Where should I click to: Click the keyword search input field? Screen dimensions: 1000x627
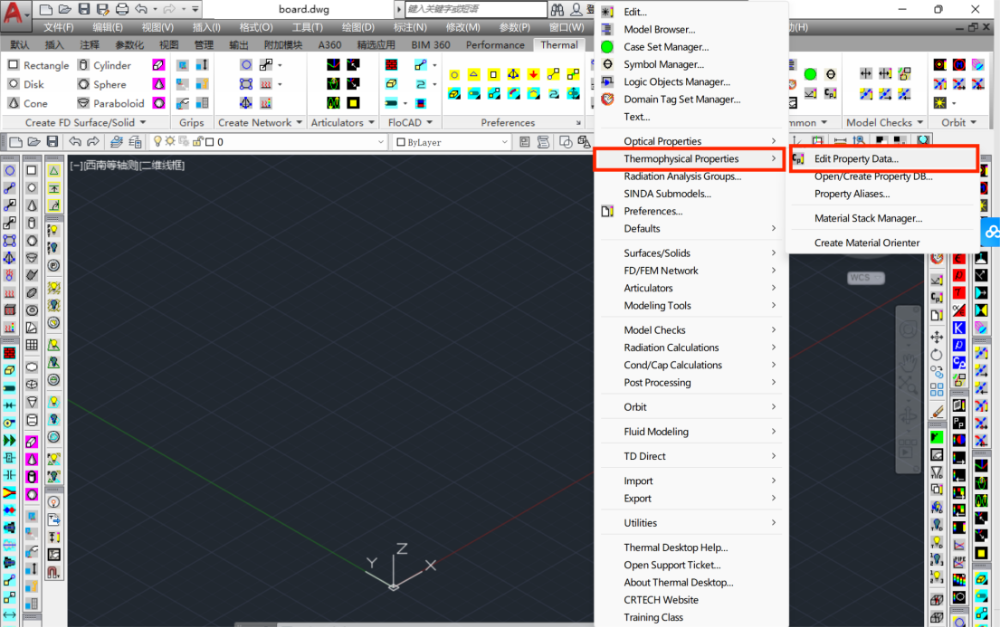tap(476, 9)
